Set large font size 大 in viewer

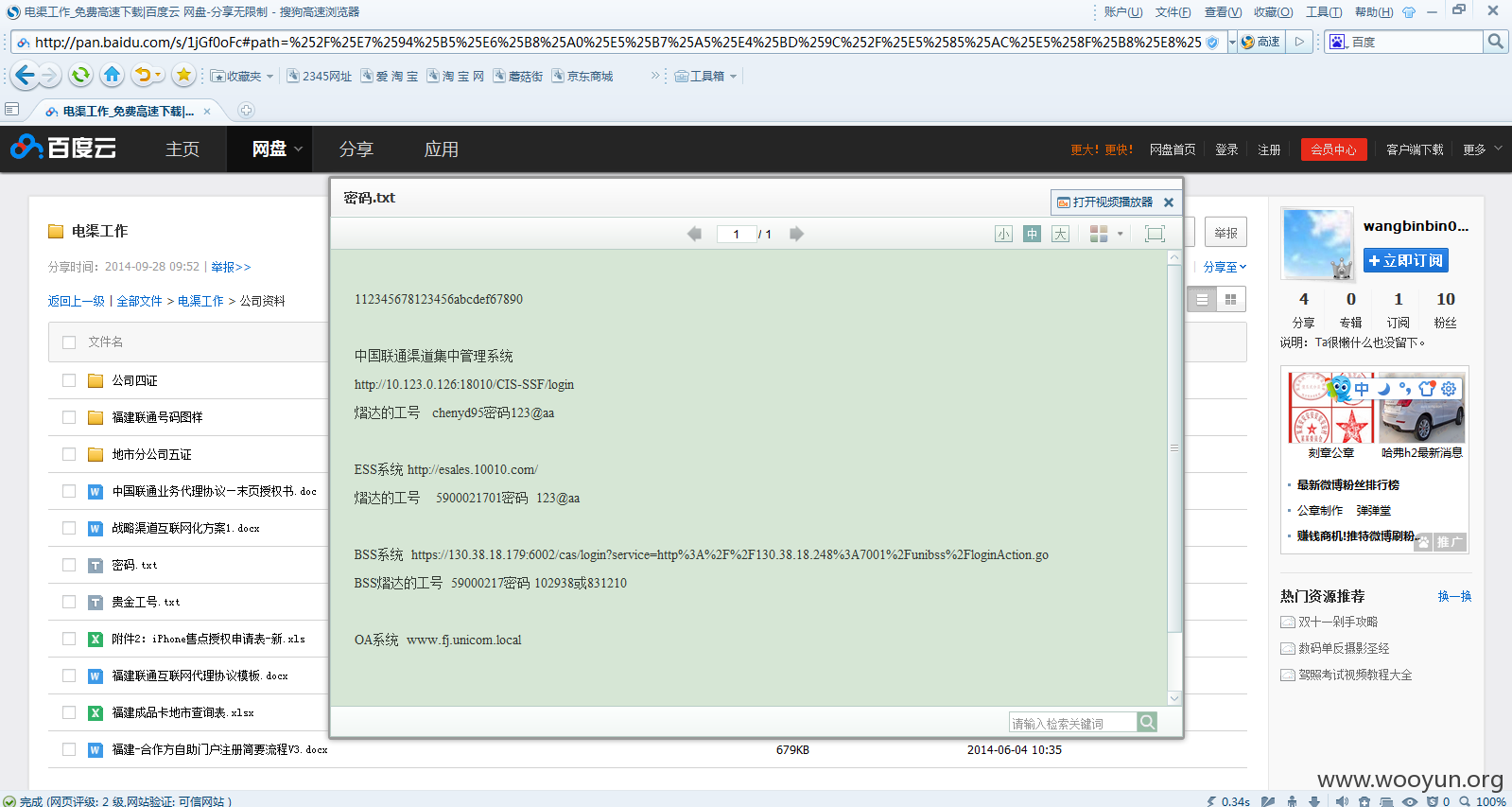coord(1060,234)
